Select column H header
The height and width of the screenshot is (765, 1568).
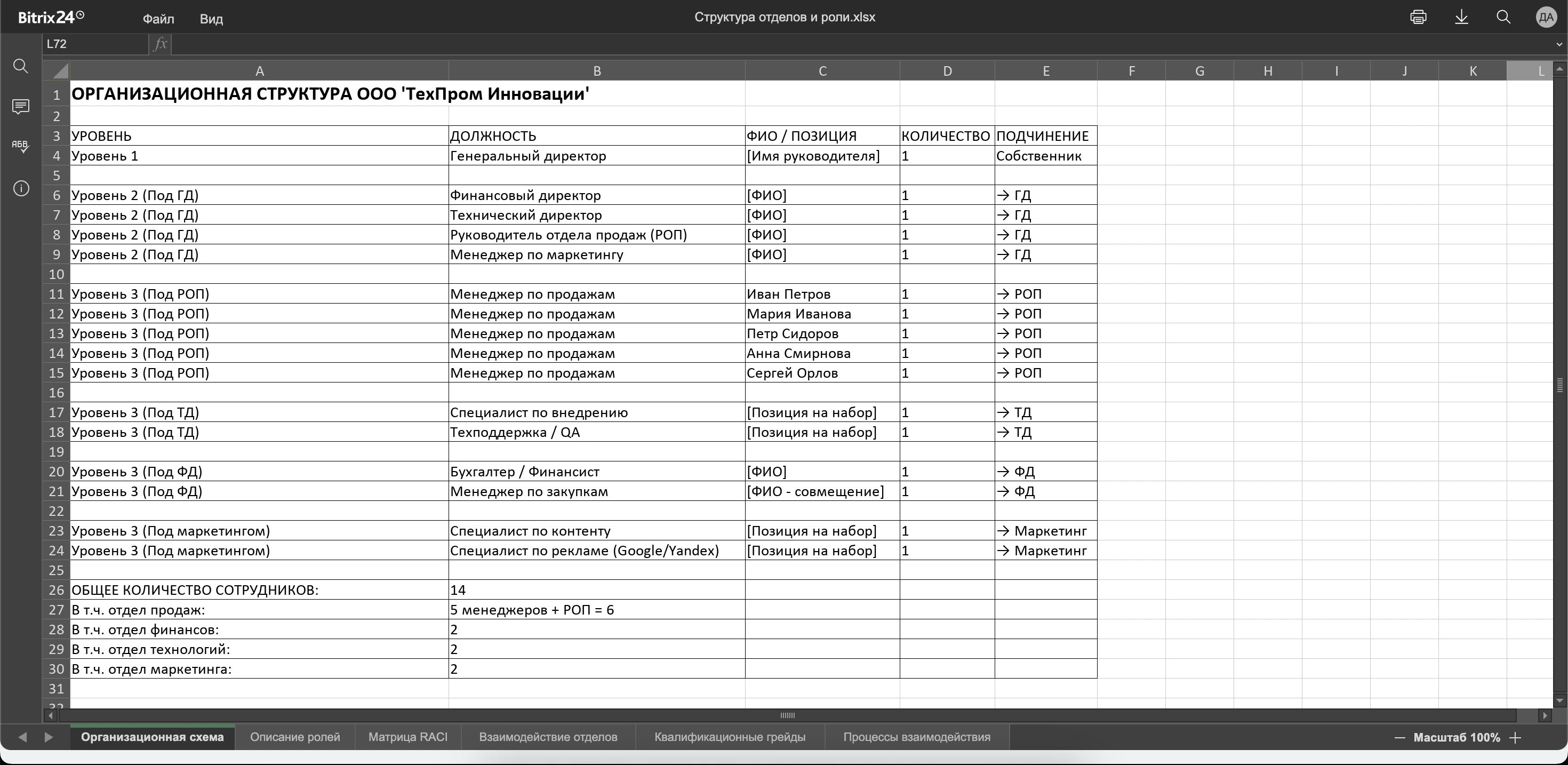[x=1268, y=71]
